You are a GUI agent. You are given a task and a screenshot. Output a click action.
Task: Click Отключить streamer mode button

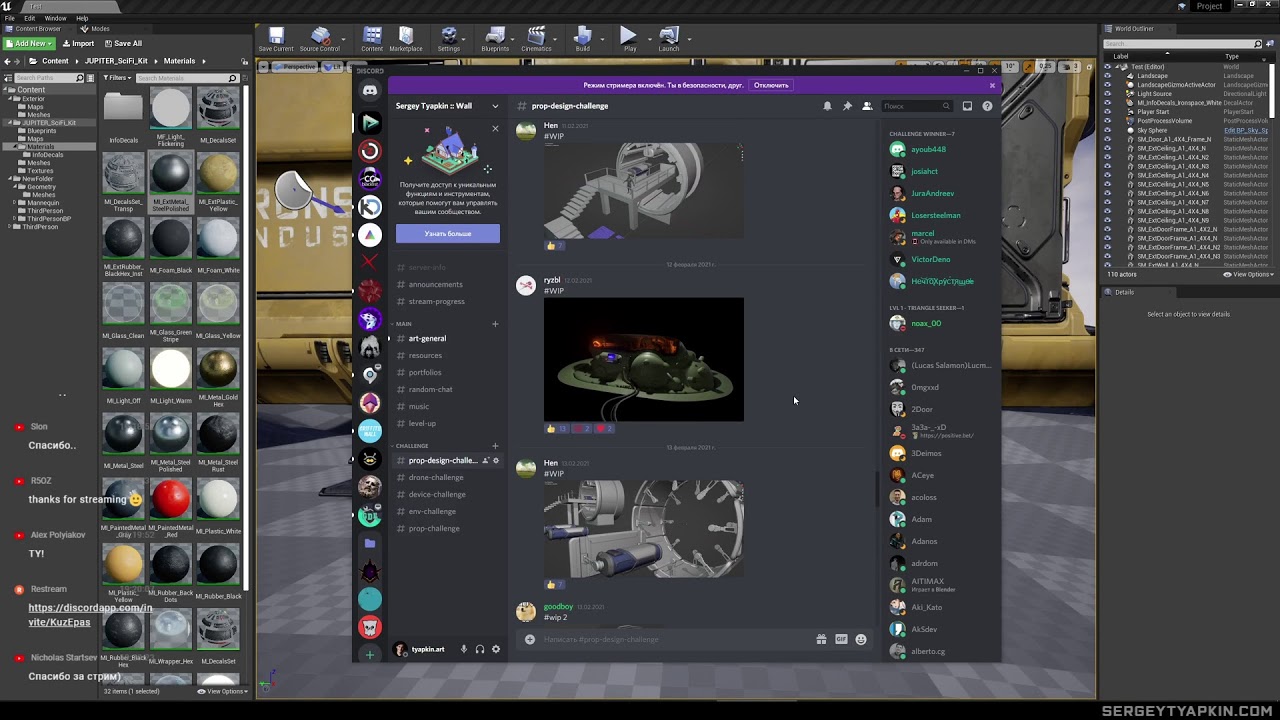[771, 85]
